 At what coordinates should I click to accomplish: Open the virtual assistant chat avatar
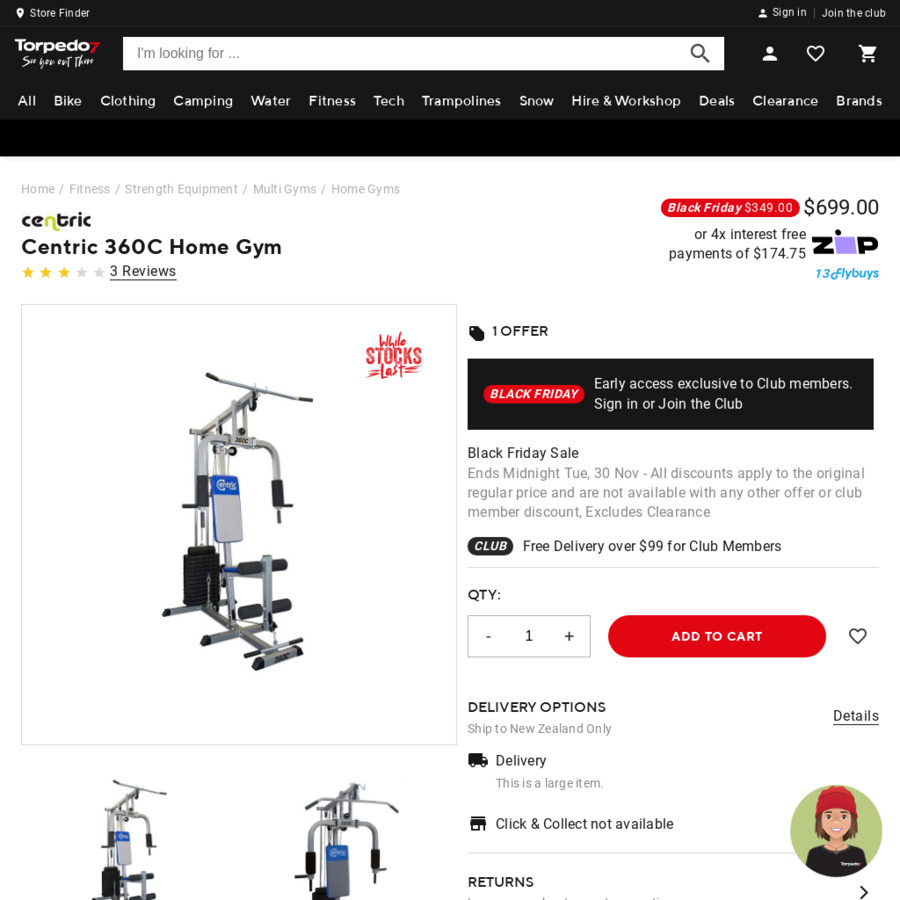(836, 831)
